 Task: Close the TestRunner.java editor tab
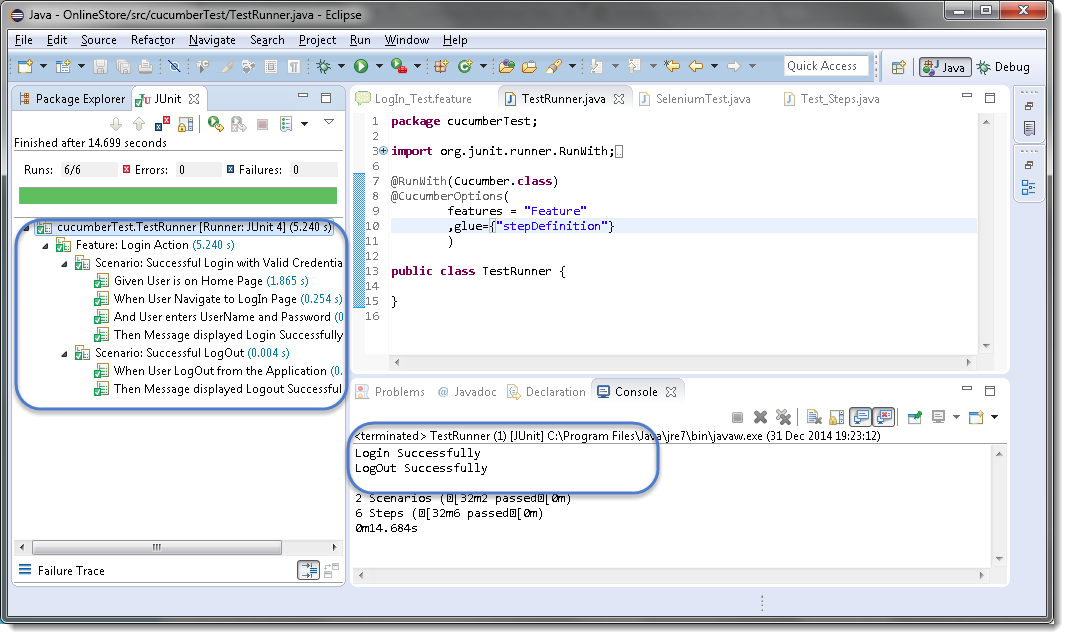tap(618, 99)
